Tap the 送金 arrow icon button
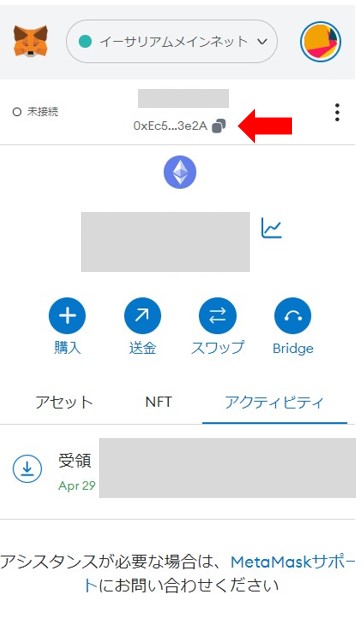This screenshot has width=364, height=637. click(142, 316)
